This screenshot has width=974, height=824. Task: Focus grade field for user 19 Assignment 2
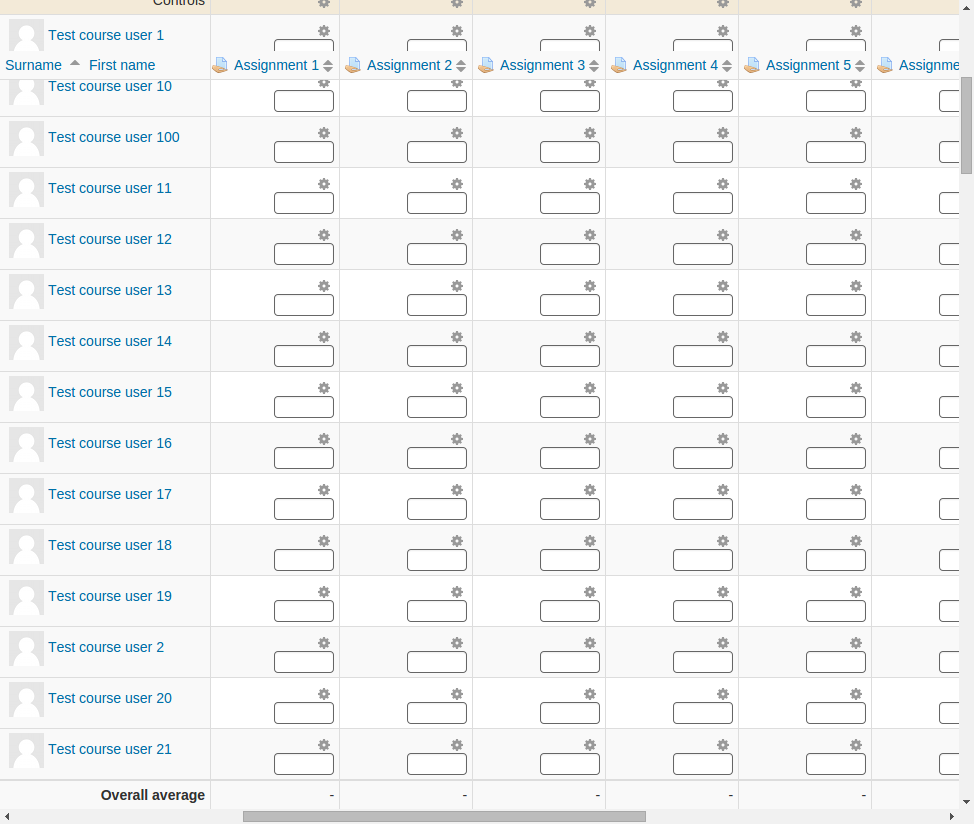[437, 611]
